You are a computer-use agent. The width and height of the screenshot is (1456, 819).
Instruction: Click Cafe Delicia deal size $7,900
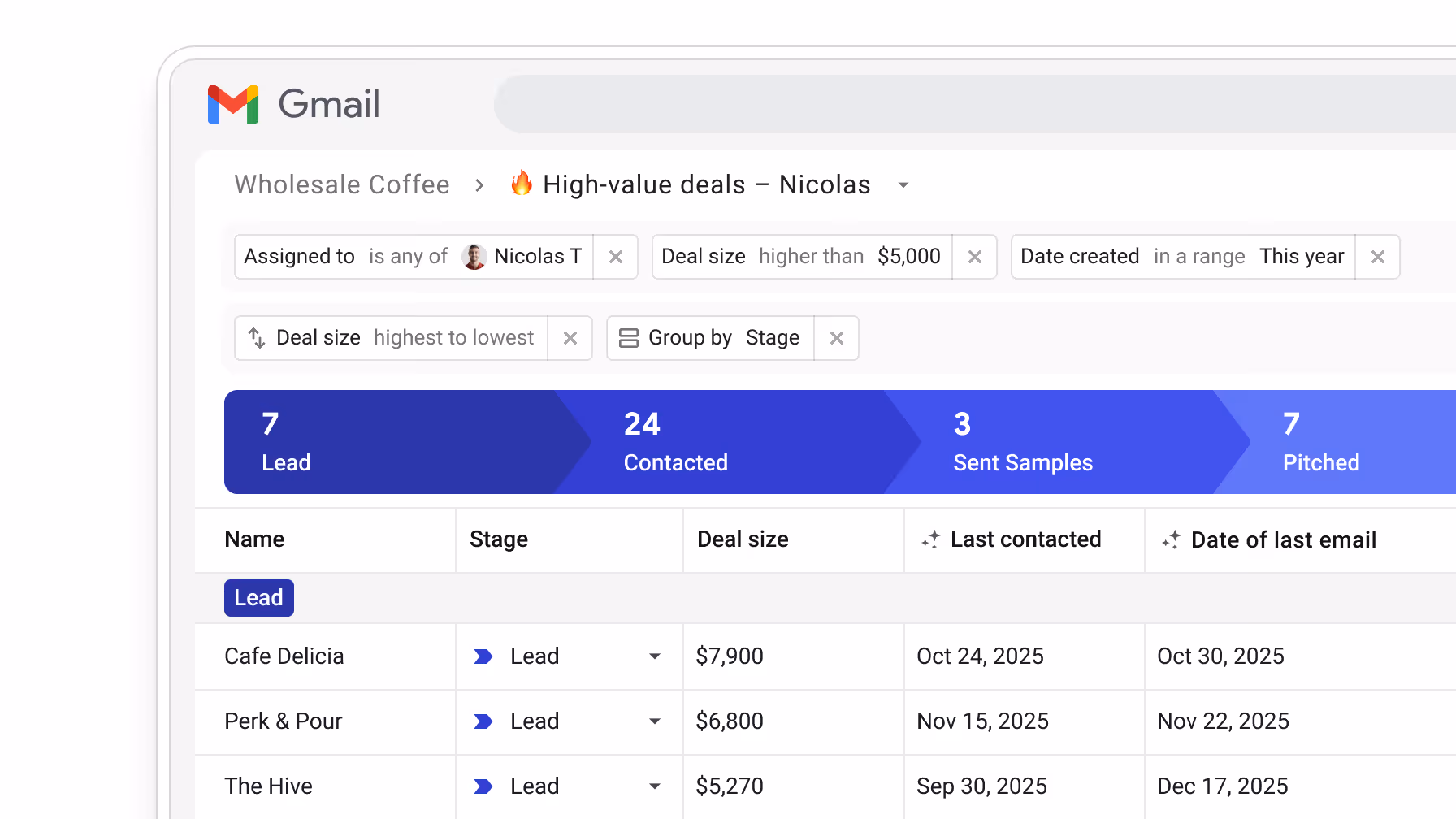[730, 656]
